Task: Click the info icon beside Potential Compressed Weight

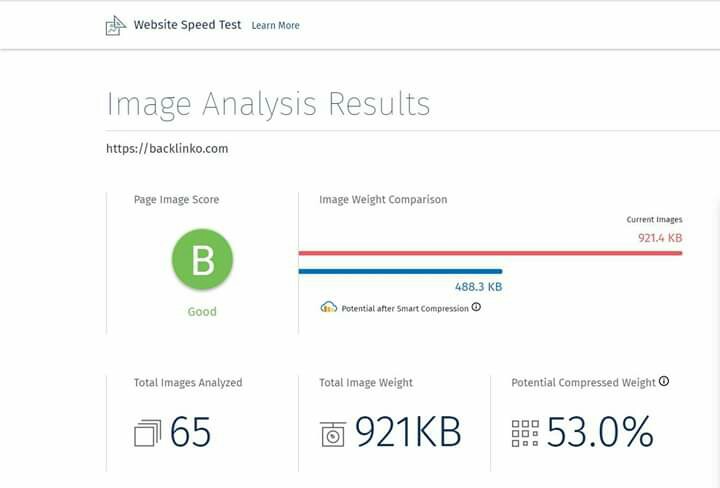Action: coord(664,381)
